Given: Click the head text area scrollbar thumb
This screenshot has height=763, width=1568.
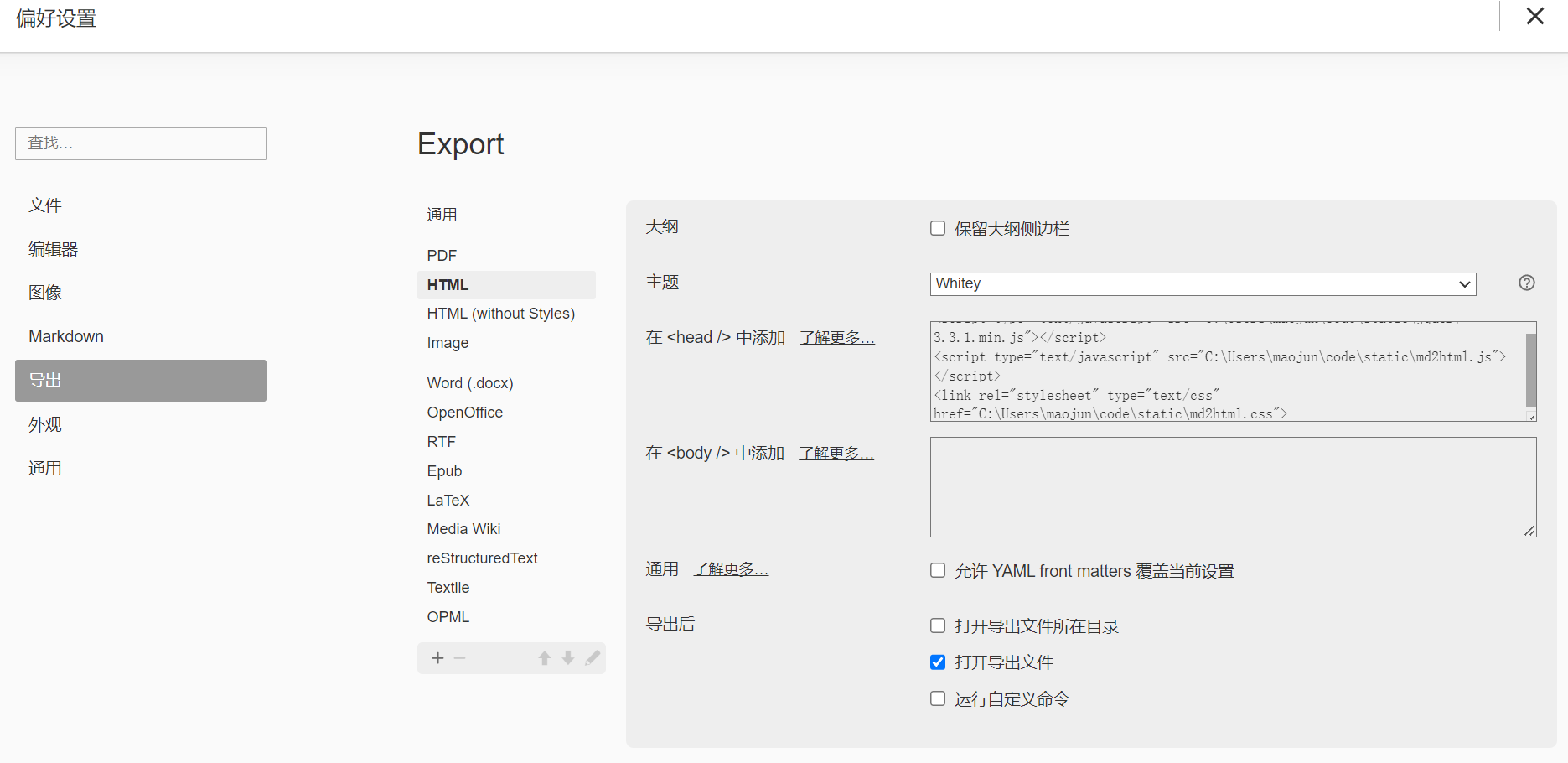Looking at the screenshot, I should pos(1531,370).
